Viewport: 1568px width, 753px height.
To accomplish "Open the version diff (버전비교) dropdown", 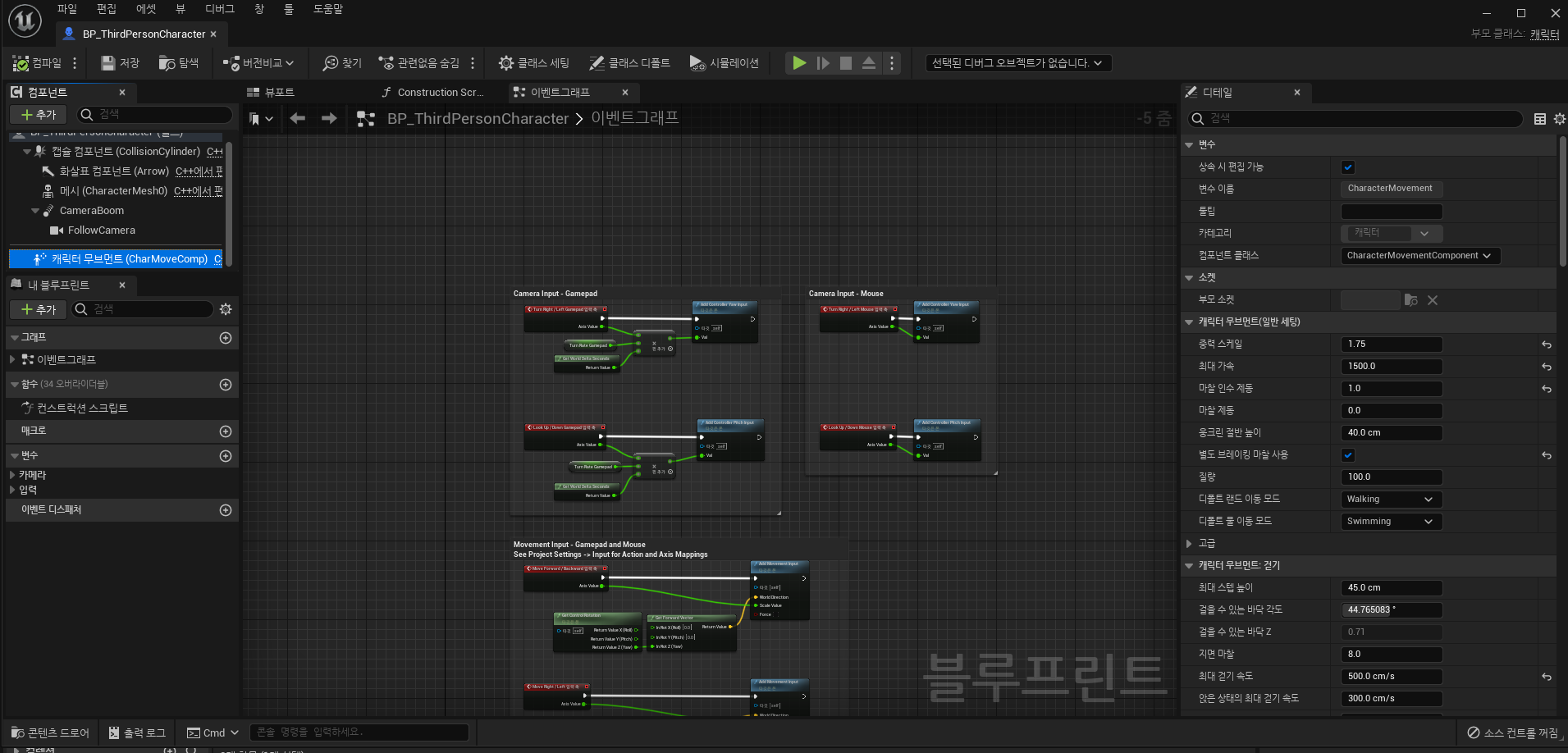I will tap(258, 63).
